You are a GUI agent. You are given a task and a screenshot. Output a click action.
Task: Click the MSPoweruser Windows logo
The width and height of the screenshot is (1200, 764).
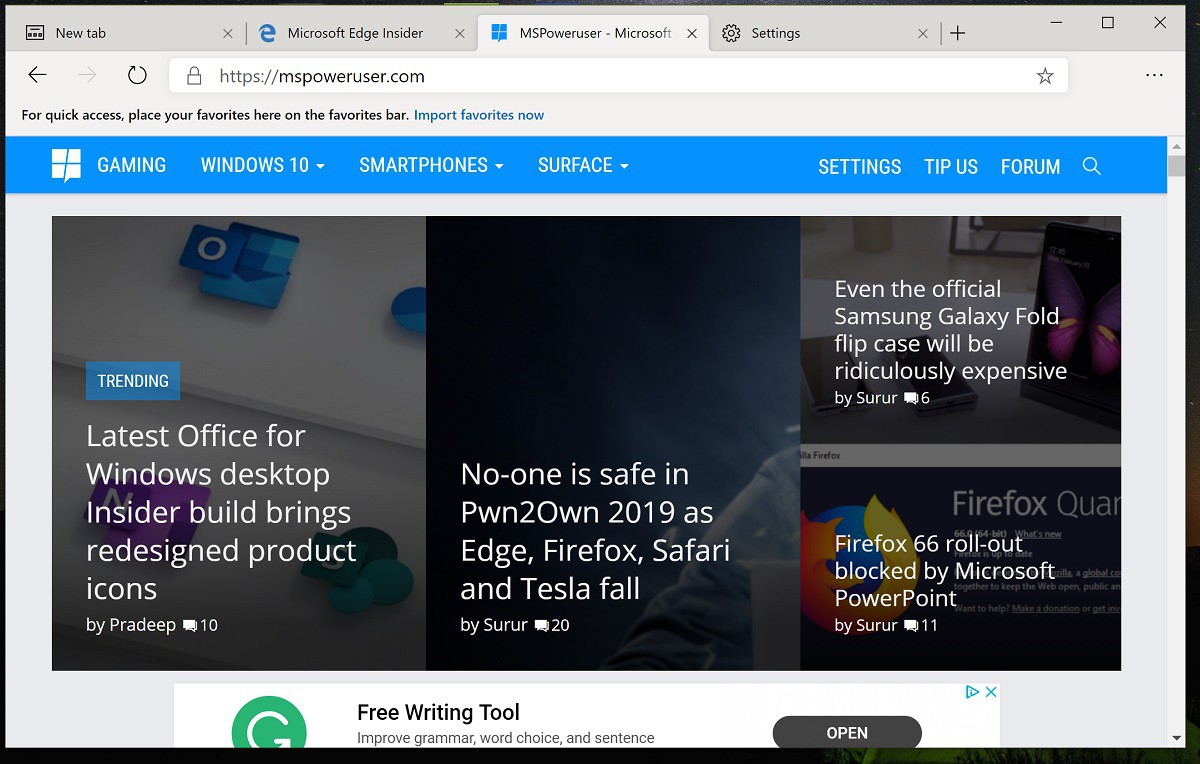[66, 165]
